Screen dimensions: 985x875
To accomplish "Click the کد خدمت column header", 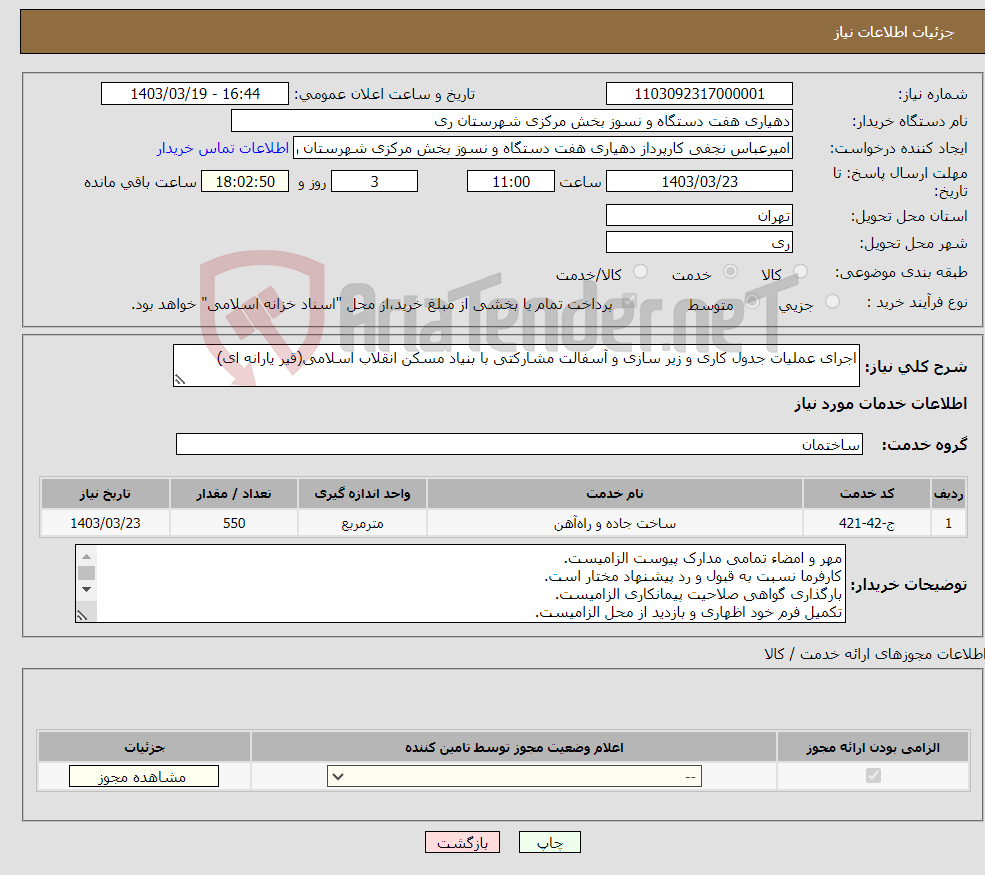I will point(866,494).
